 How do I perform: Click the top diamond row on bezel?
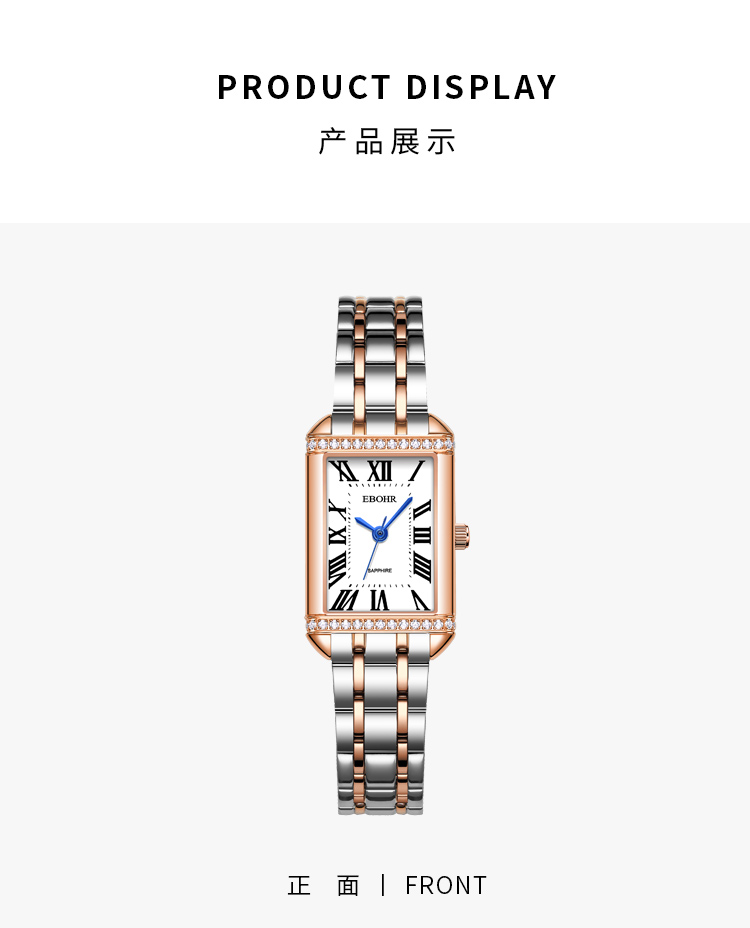pos(380,444)
